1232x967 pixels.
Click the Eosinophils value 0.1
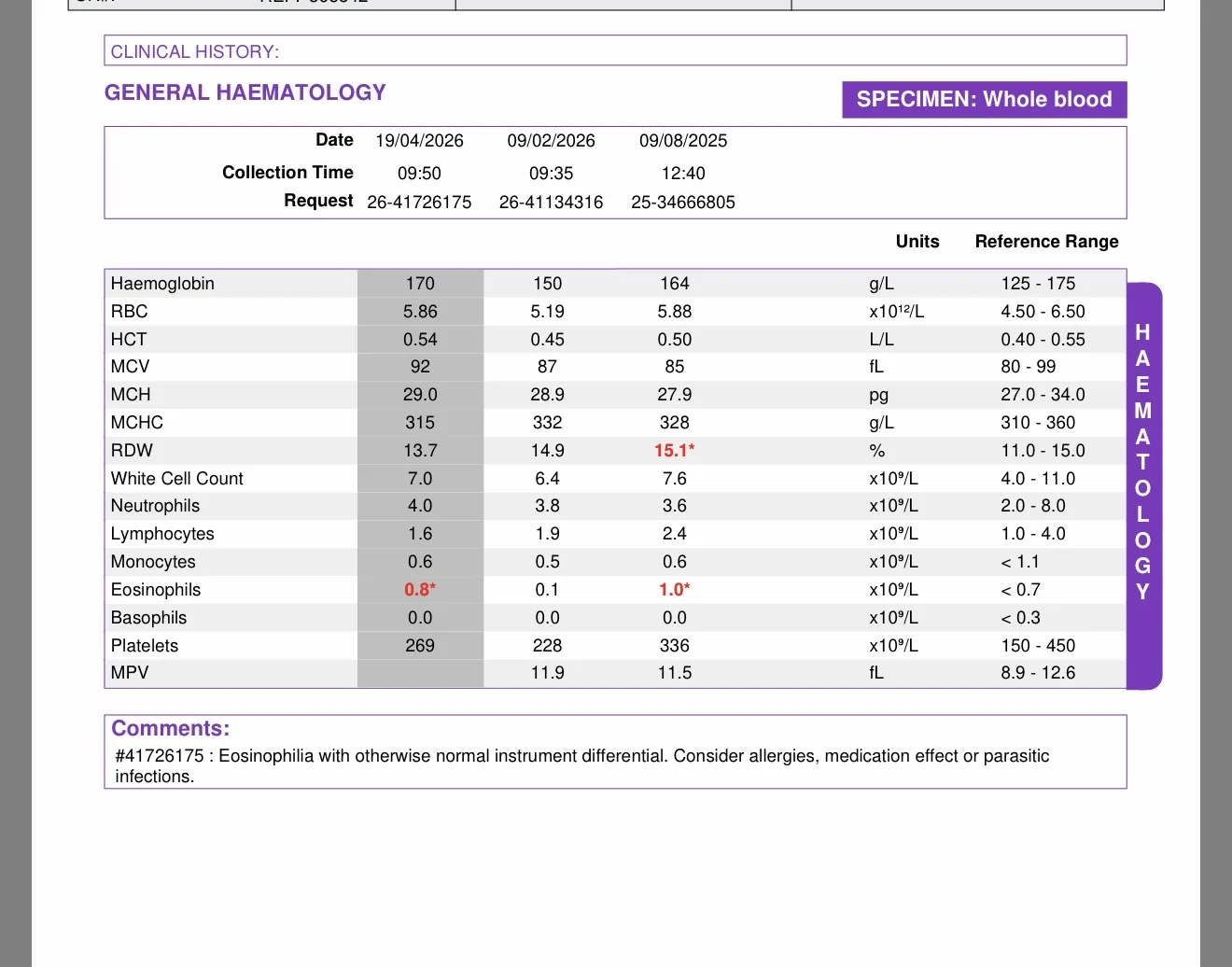[x=548, y=590]
